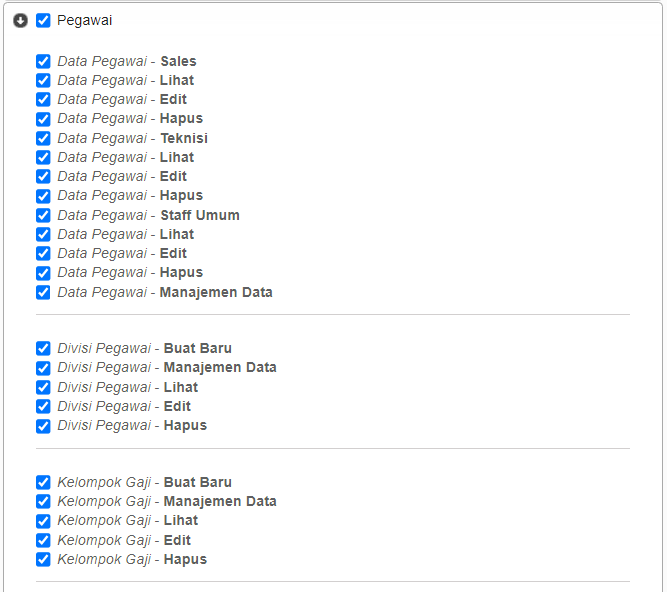Uncheck Divisi Pegawai - Hapus permission
Viewport: 667px width, 592px height.
pyautogui.click(x=43, y=425)
